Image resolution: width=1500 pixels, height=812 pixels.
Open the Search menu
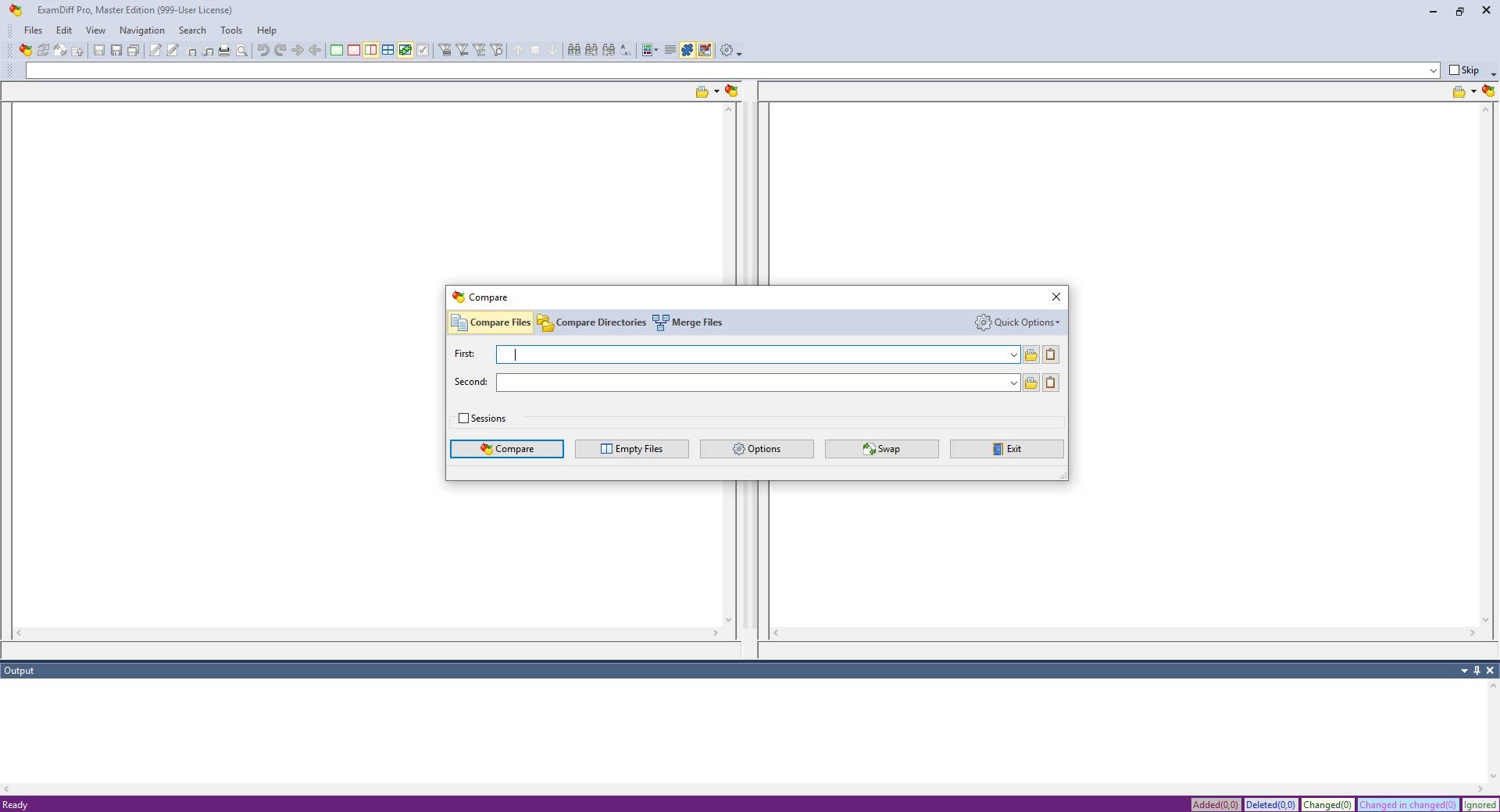tap(192, 30)
